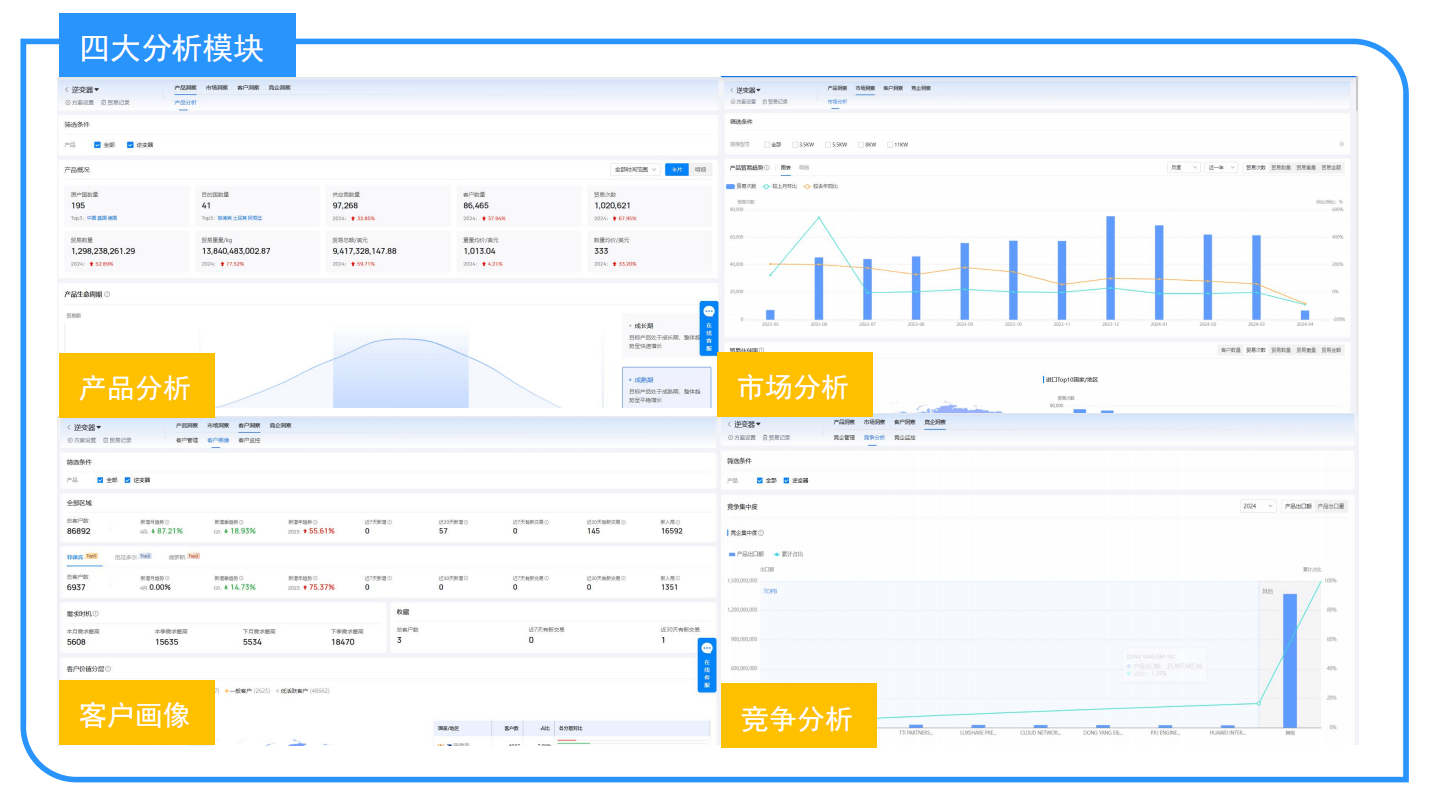Expand the 月度 period dropdown
1432x801 pixels.
coord(1183,168)
